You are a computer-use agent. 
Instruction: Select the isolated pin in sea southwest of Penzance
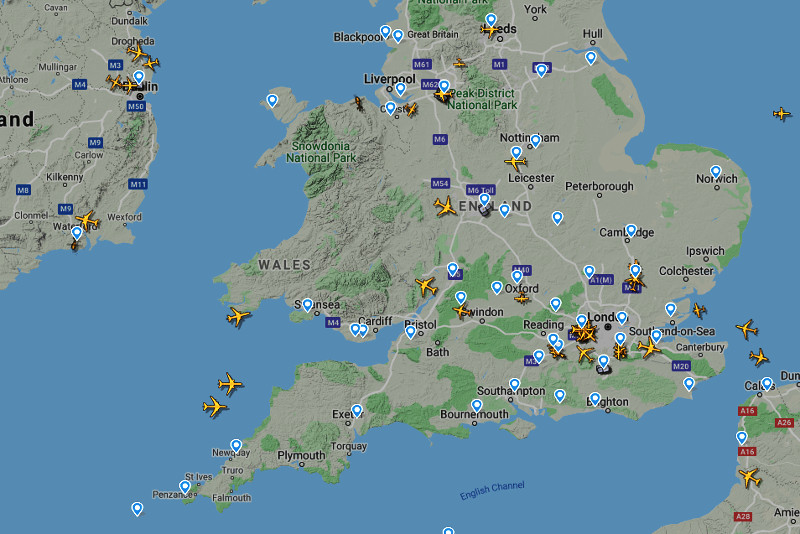click(137, 508)
